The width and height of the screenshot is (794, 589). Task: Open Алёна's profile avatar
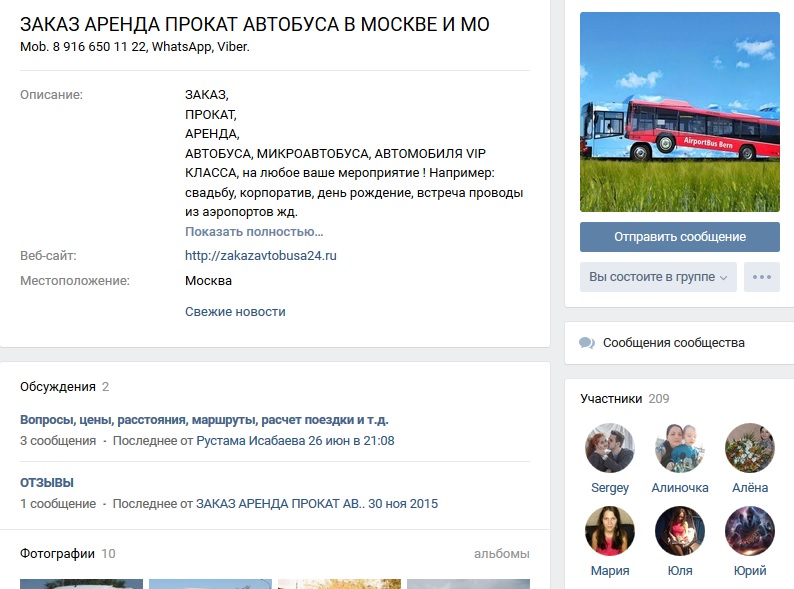point(750,448)
